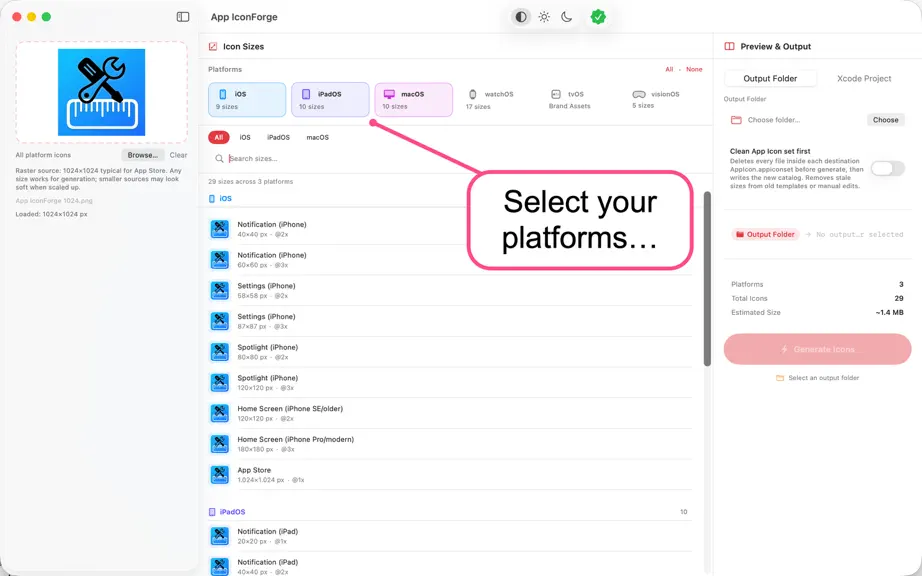
Task: Toggle the sidebar panel icon
Action: coord(183,17)
